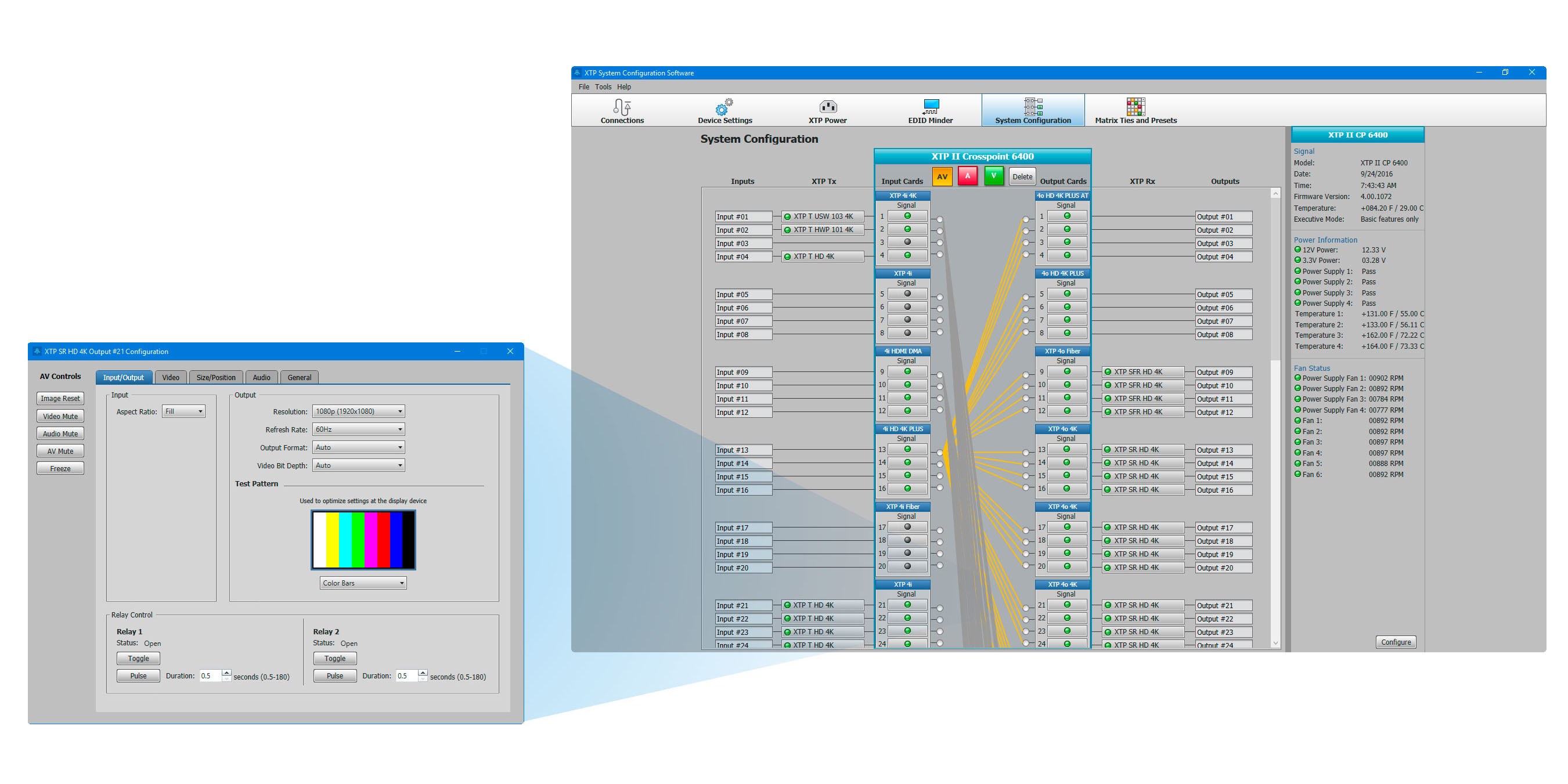This screenshot has width=1568, height=784.
Task: Open the Color Bars test pattern dropdown
Action: (x=363, y=583)
